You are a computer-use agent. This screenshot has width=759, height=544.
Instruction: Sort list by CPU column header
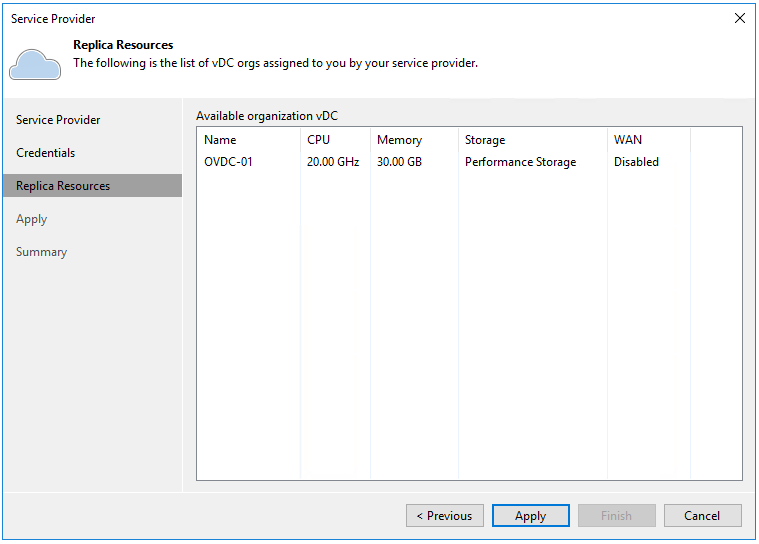318,140
